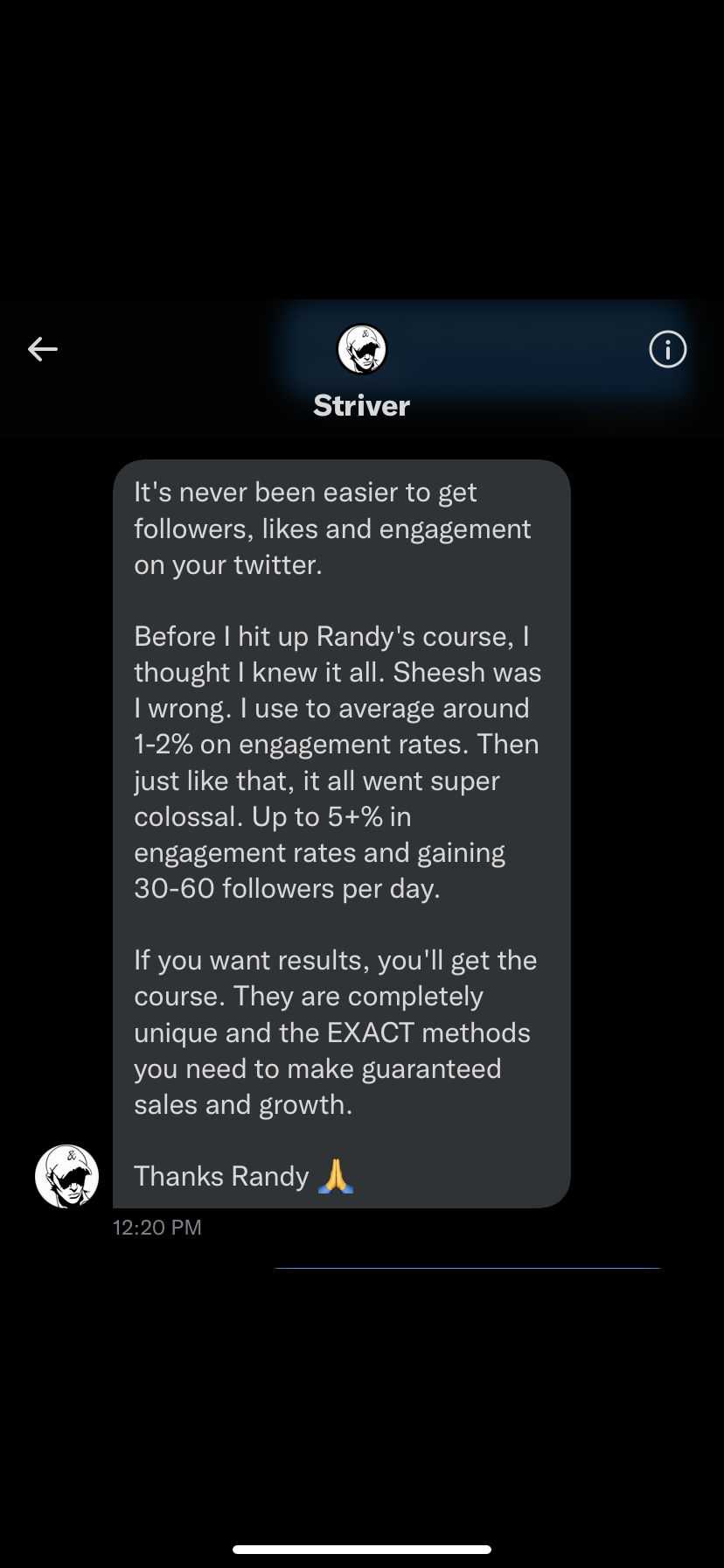724x1568 pixels.
Task: Tap the praying hands emoji
Action: coord(336,1176)
